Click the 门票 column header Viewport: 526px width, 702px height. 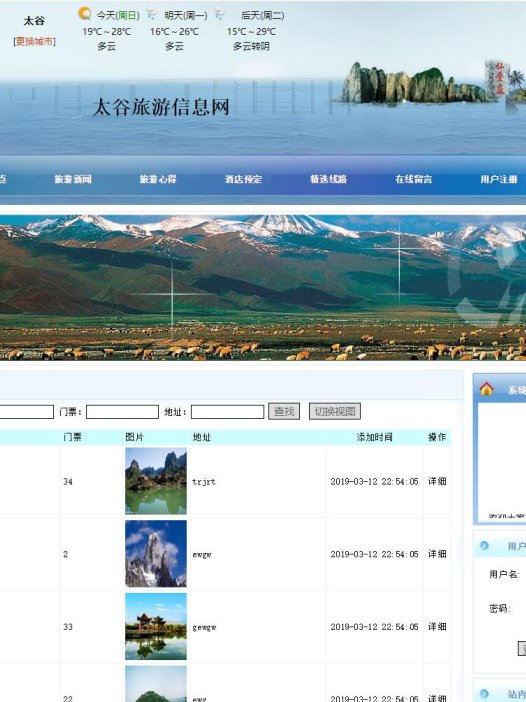pyautogui.click(x=73, y=437)
